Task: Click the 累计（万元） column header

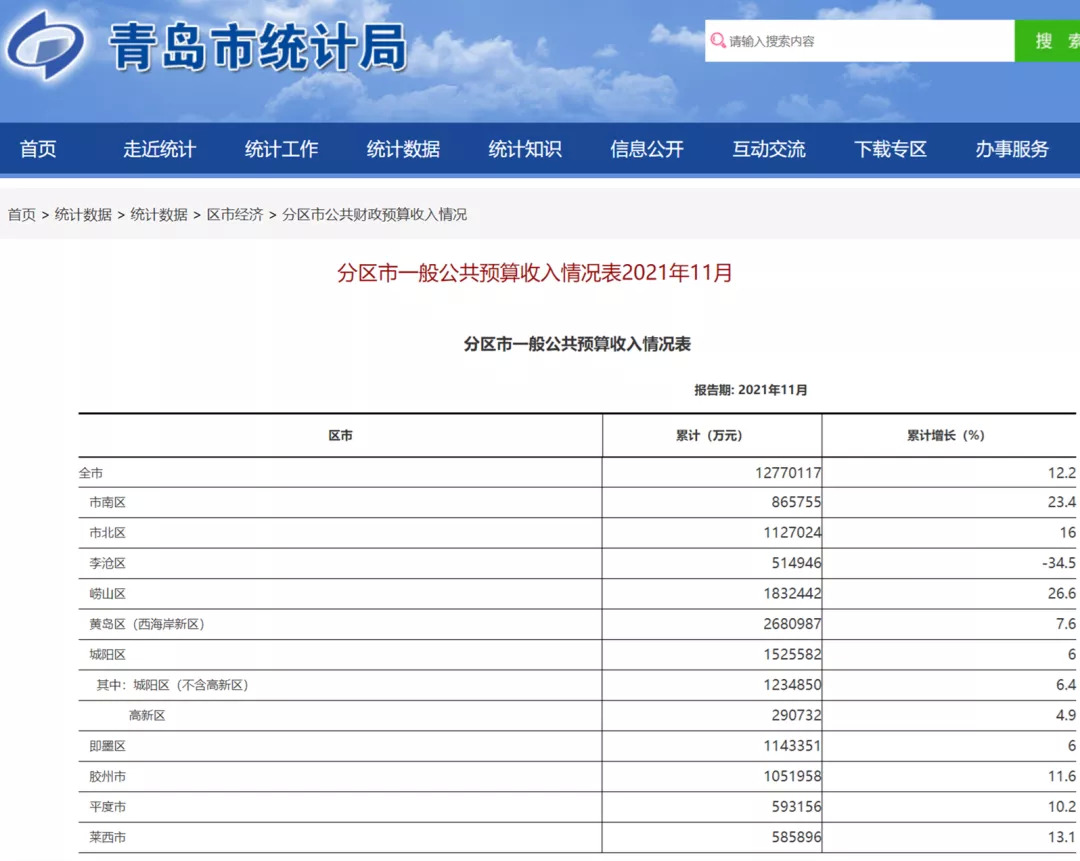Action: [709, 436]
